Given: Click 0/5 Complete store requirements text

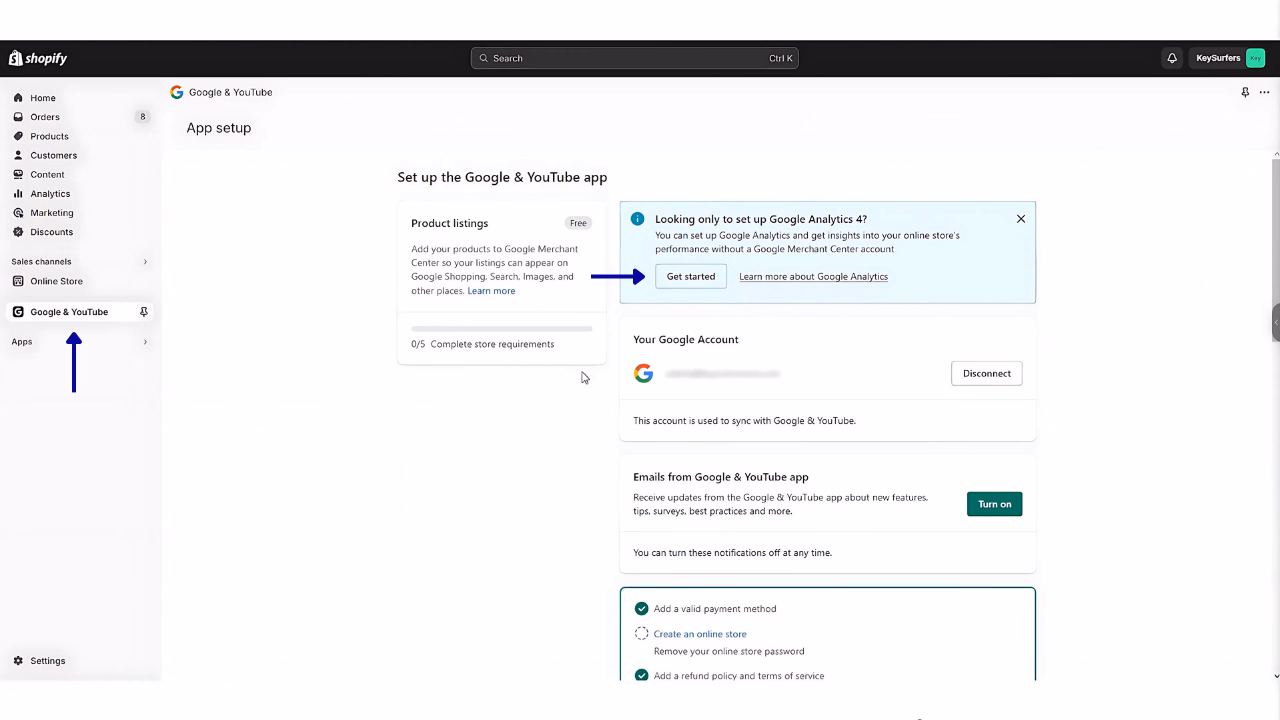Looking at the screenshot, I should coord(482,344).
